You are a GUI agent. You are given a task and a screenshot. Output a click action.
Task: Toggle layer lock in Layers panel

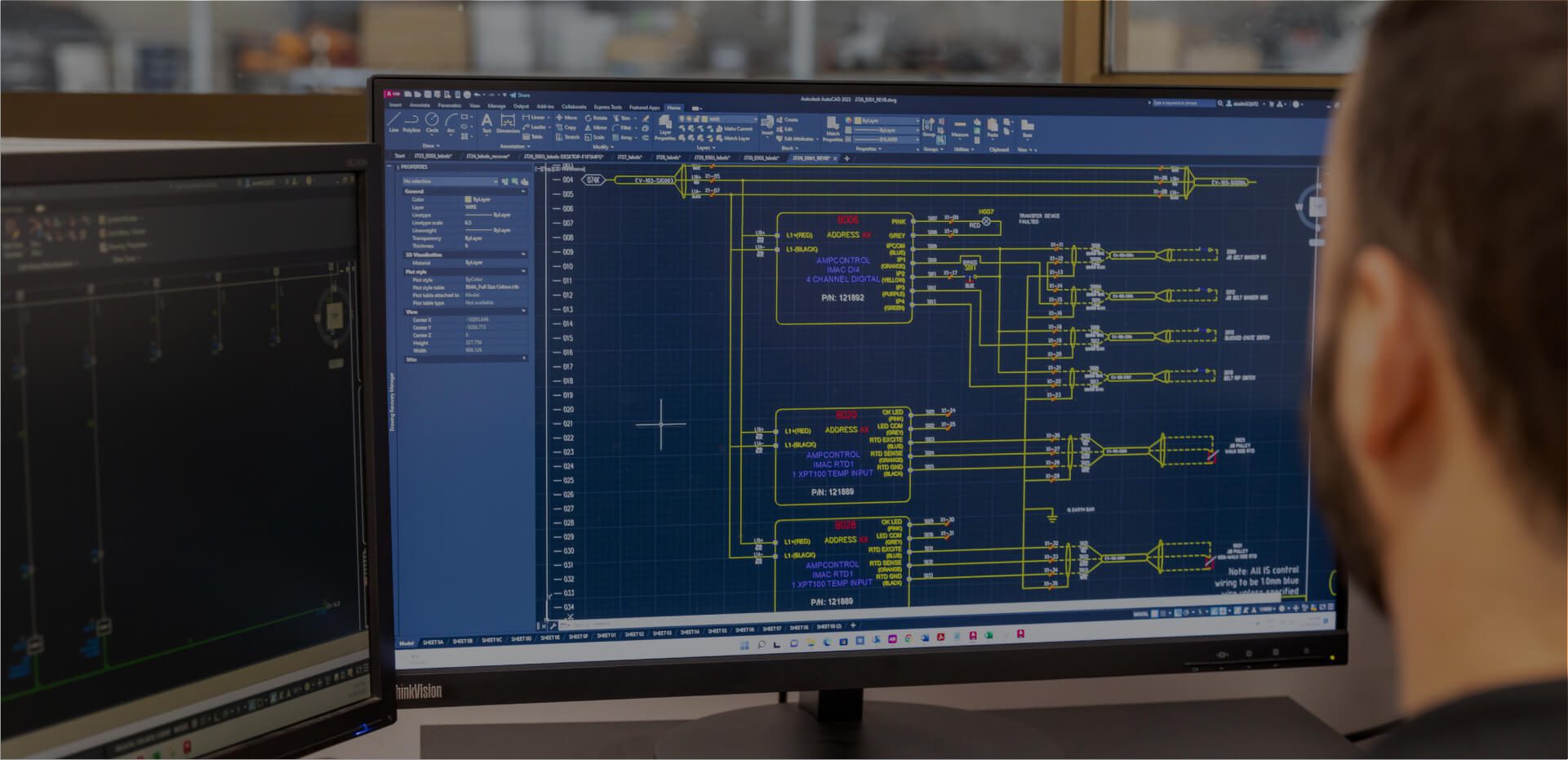click(x=695, y=118)
